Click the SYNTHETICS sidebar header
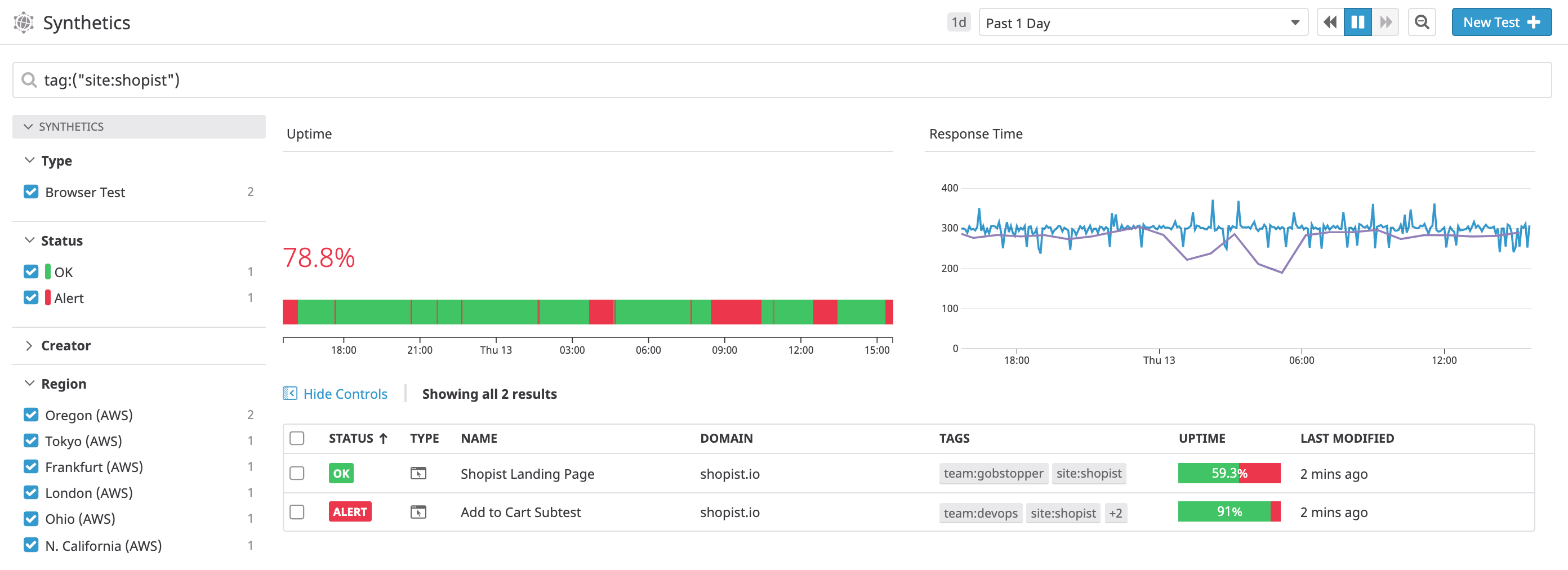 pos(71,127)
